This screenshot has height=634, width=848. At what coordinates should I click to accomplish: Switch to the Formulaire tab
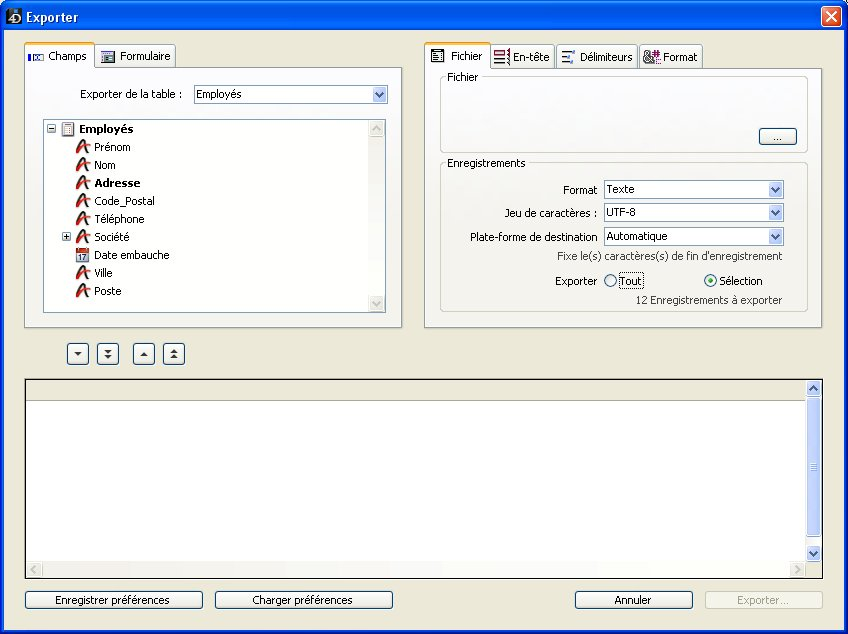(136, 57)
